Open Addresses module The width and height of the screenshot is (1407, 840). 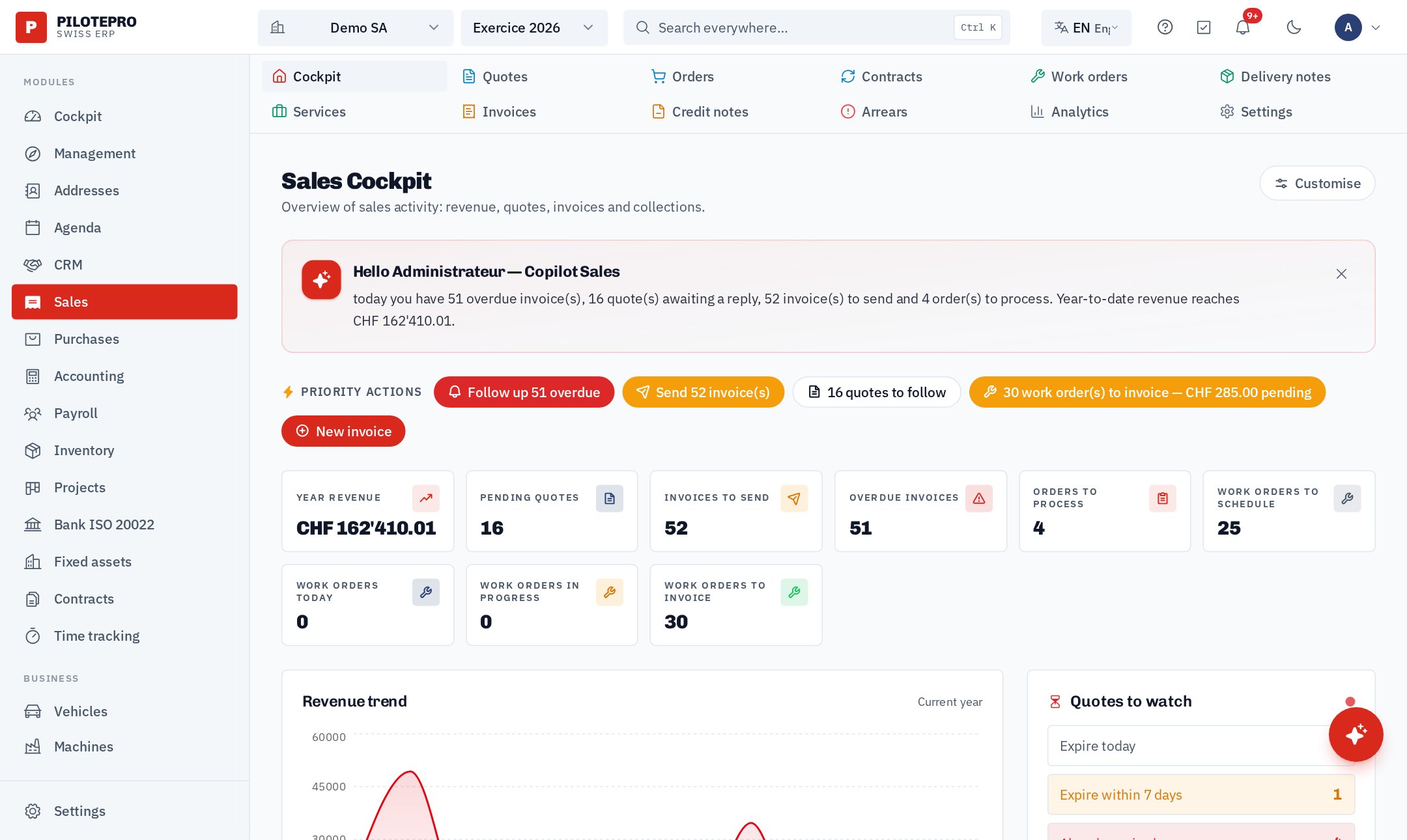(x=124, y=191)
